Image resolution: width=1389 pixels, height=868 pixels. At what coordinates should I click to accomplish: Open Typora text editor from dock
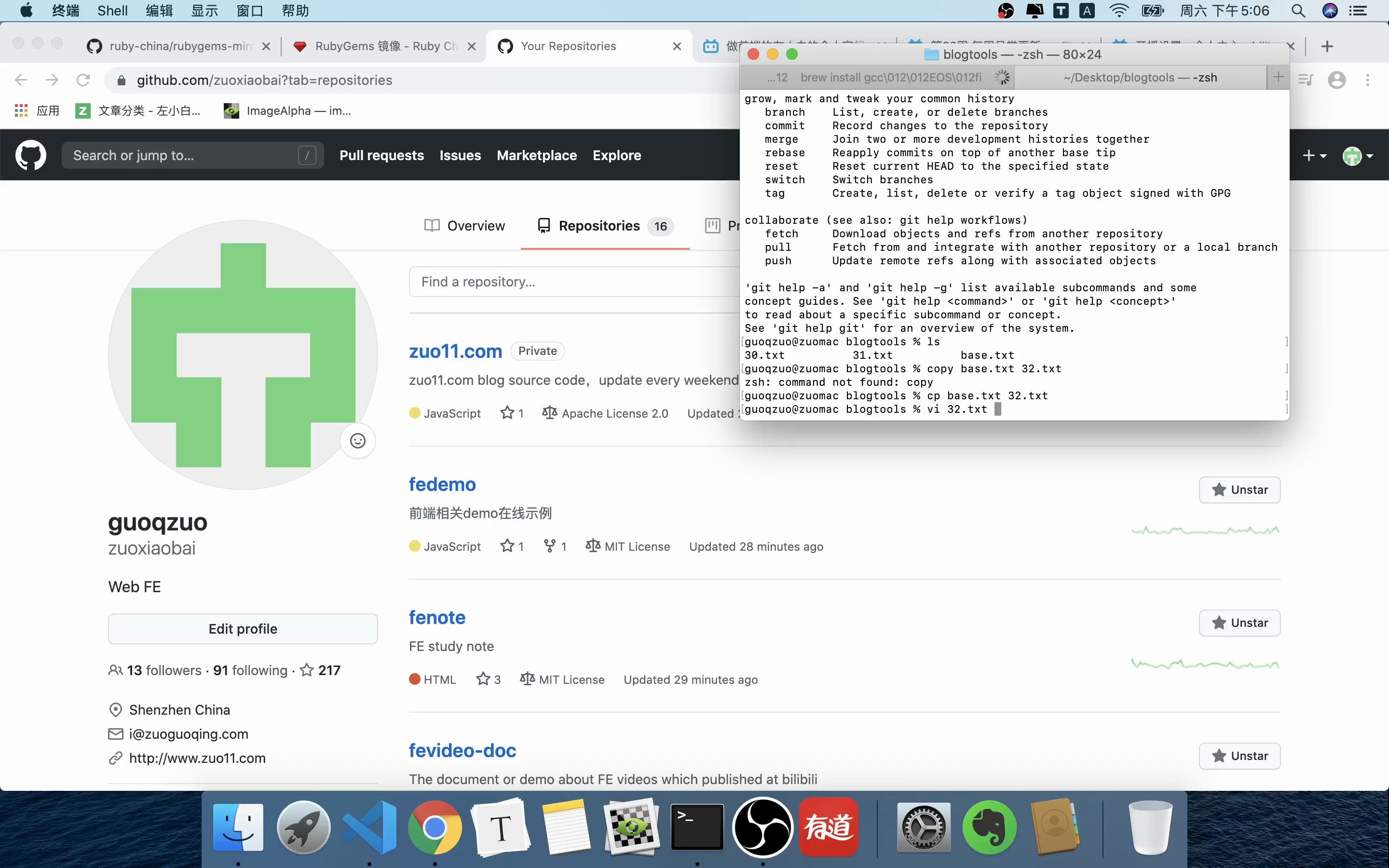point(499,828)
